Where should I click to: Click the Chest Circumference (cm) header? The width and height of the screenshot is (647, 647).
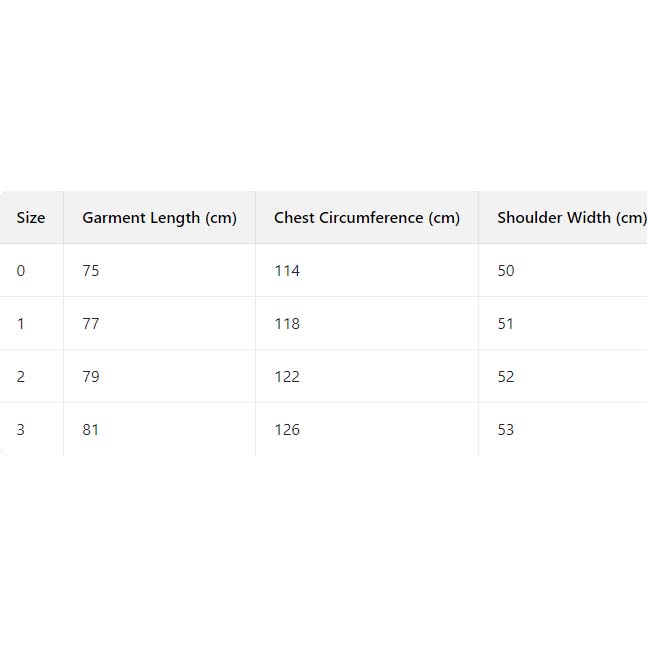[x=367, y=218]
